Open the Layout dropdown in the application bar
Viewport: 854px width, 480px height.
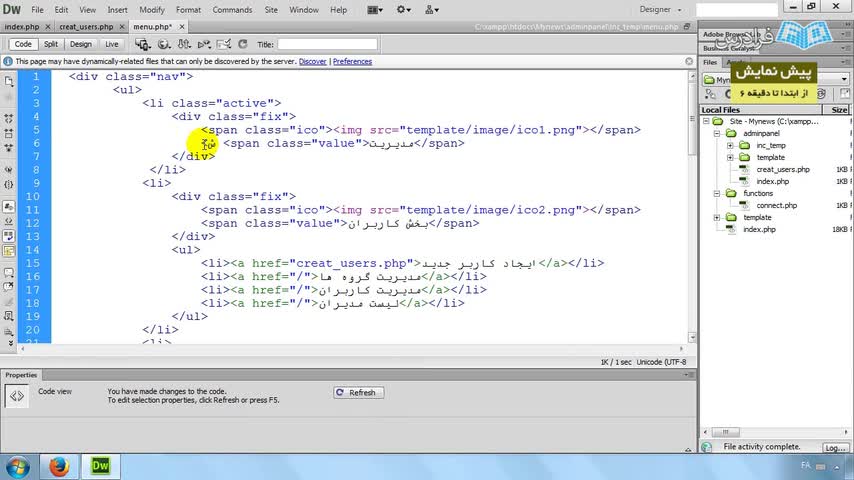point(375,10)
